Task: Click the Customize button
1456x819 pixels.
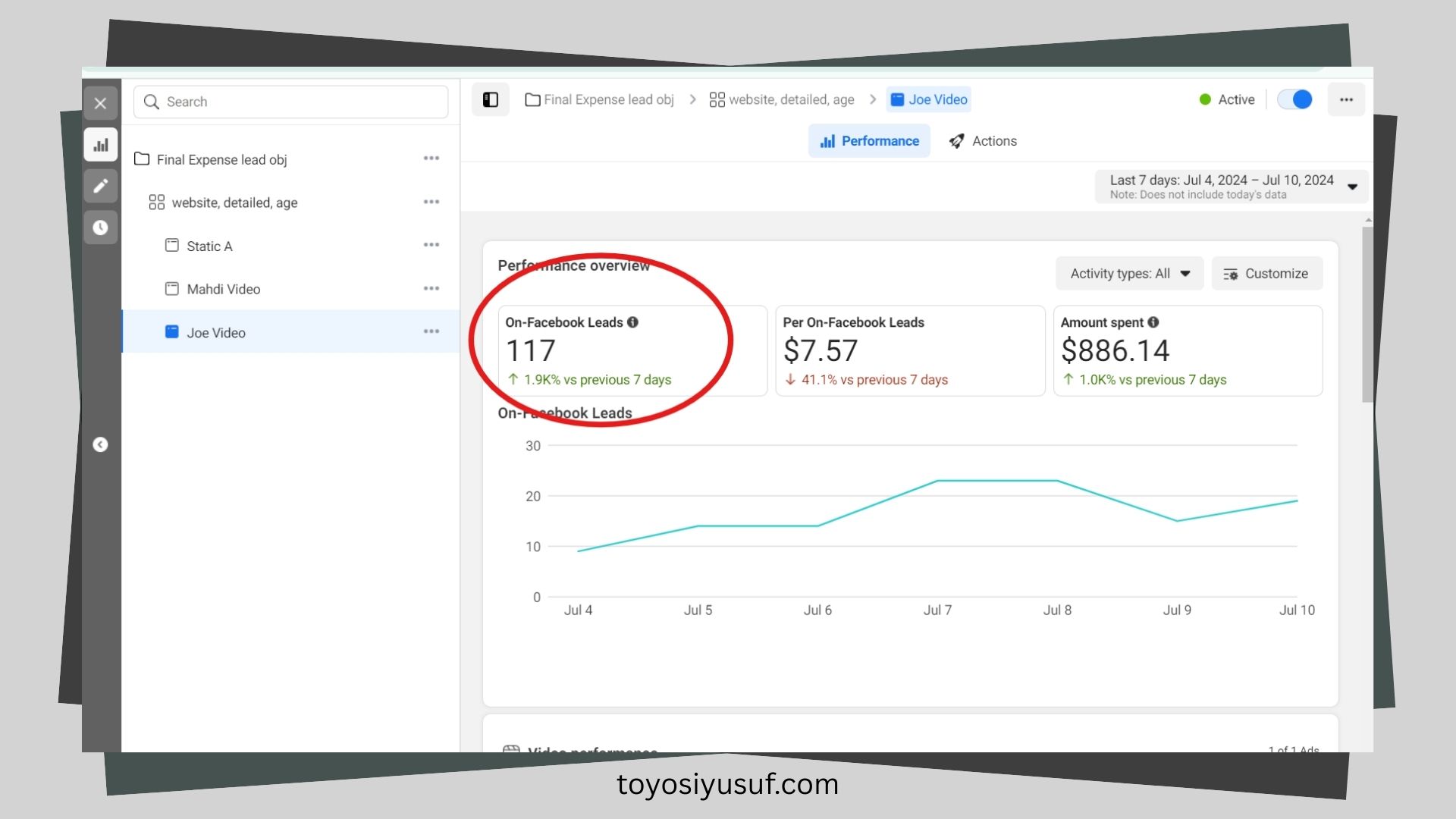Action: [1267, 274]
